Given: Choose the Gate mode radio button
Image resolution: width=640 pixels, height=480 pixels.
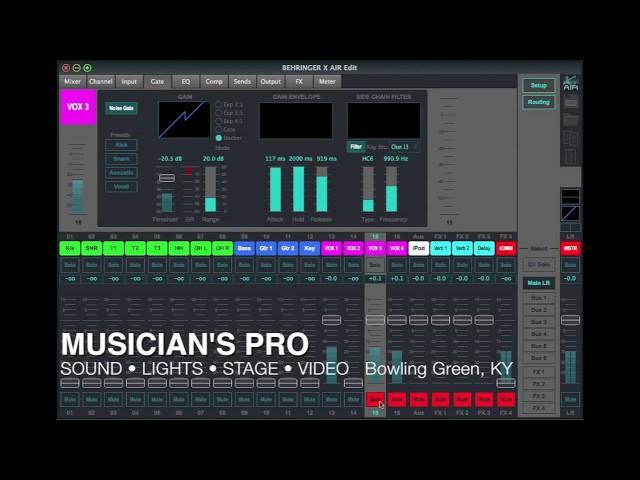Looking at the screenshot, I should [x=219, y=129].
